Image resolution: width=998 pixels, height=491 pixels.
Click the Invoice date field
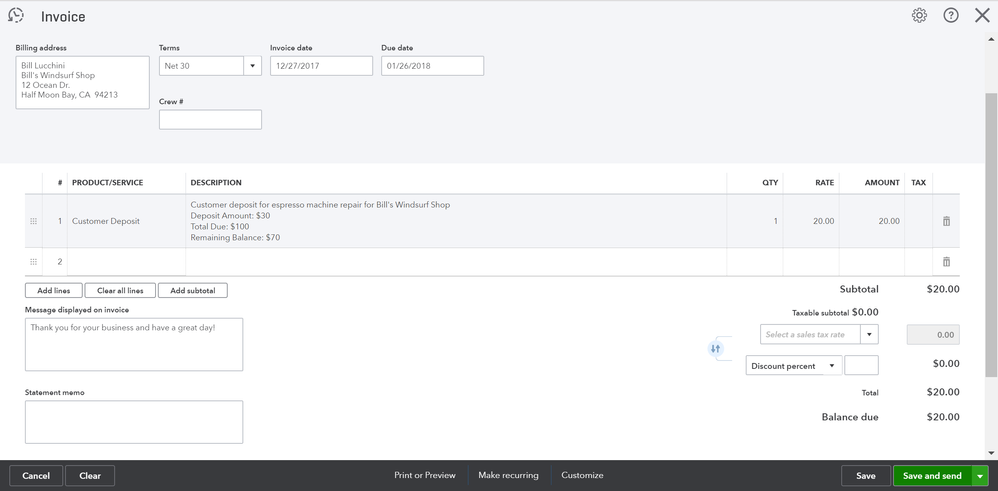321,66
